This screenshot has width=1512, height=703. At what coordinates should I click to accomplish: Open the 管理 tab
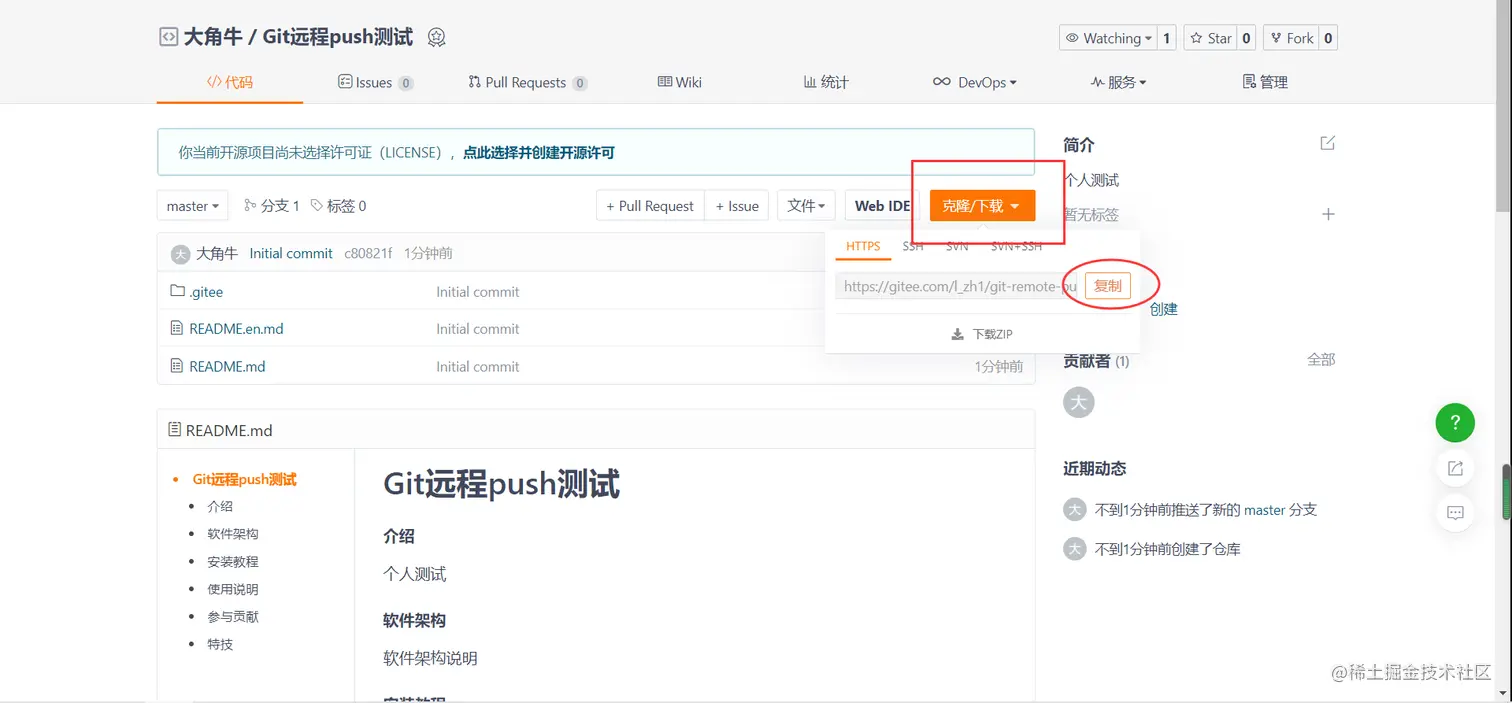[1265, 82]
